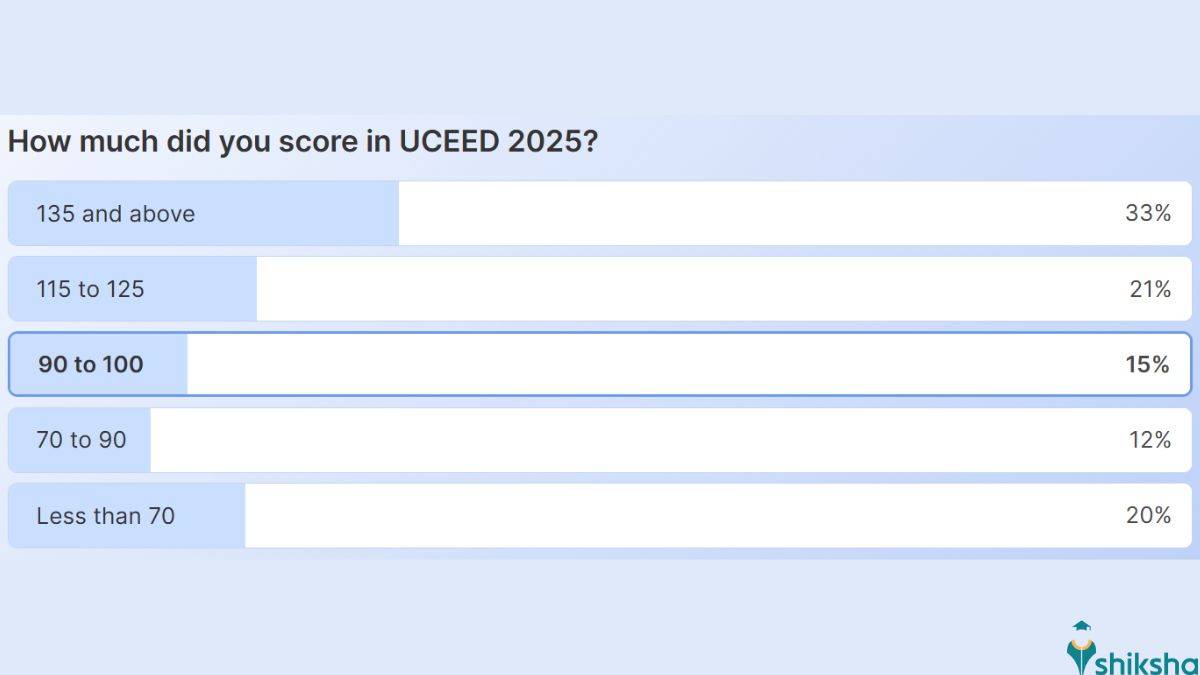
Task: Select the '135 and above' poll option
Action: 600,213
